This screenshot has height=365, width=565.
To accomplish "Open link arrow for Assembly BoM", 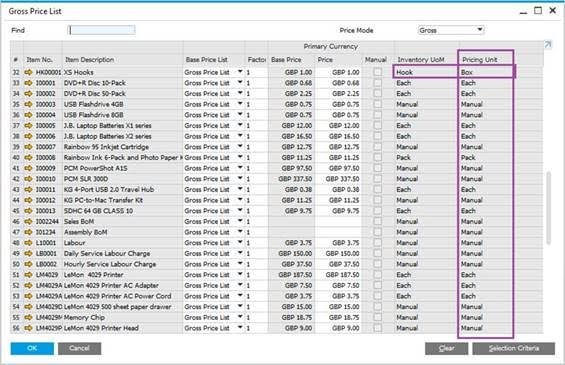I will (x=28, y=232).
